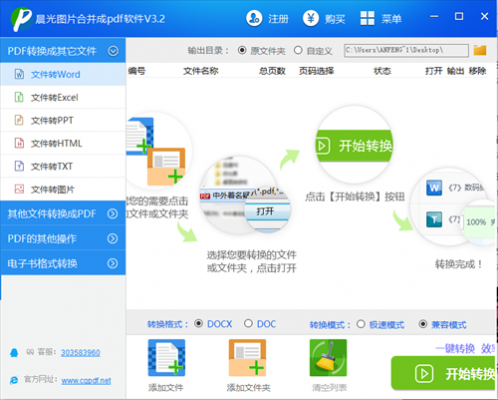Collapse the PDF转换成其它文件 section
This screenshot has width=498, height=400.
click(x=113, y=51)
